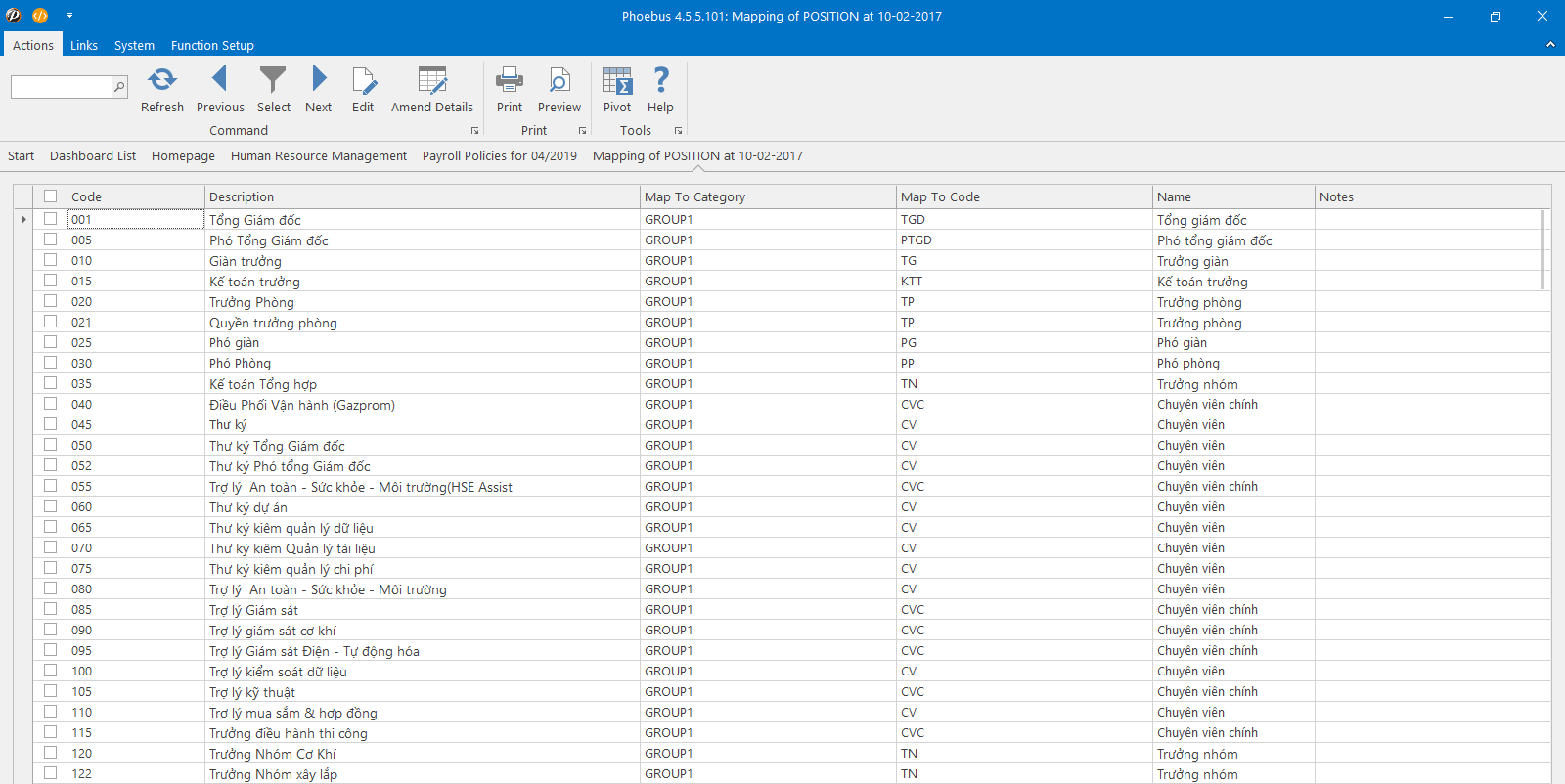Collapse the ribbon with chevron
The image size is (1565, 784).
click(1550, 45)
